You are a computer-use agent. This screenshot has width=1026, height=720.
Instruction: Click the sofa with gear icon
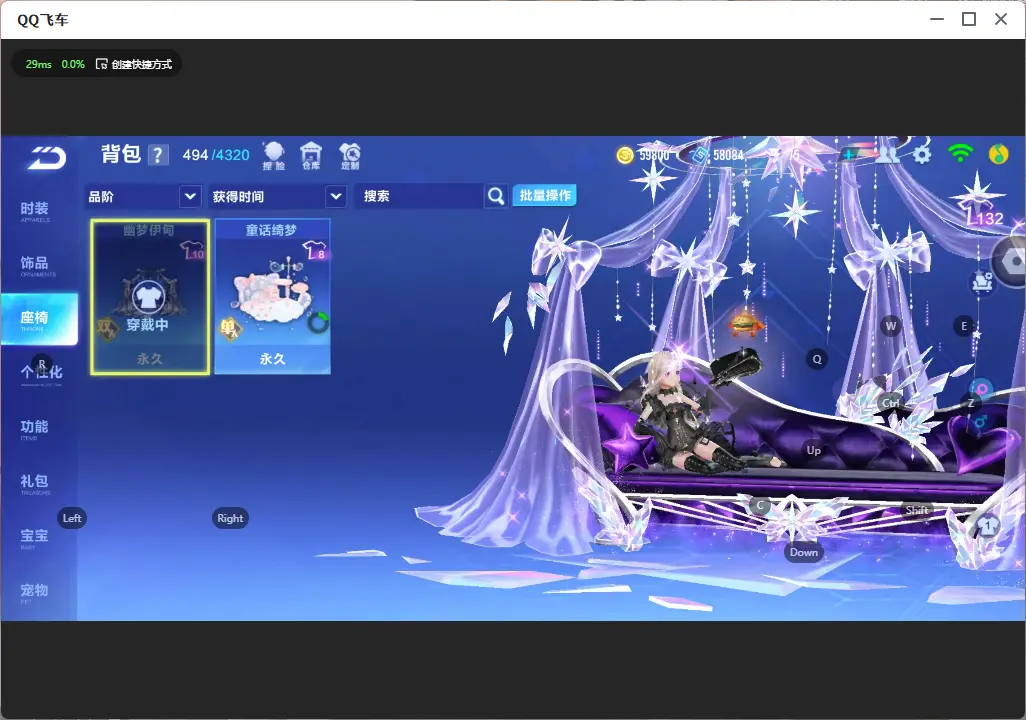tap(982, 282)
